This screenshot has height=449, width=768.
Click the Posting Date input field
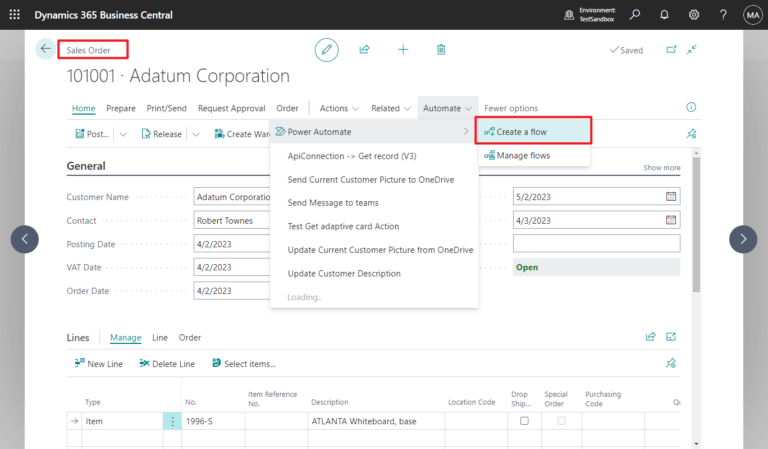click(231, 243)
